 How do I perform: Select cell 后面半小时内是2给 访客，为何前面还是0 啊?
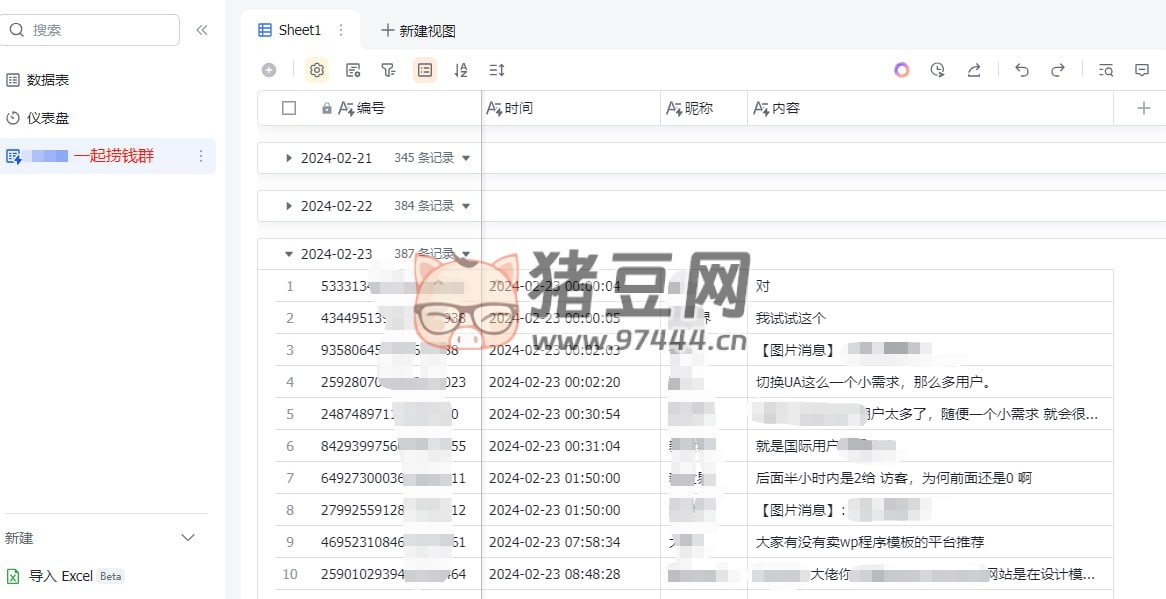(x=930, y=478)
